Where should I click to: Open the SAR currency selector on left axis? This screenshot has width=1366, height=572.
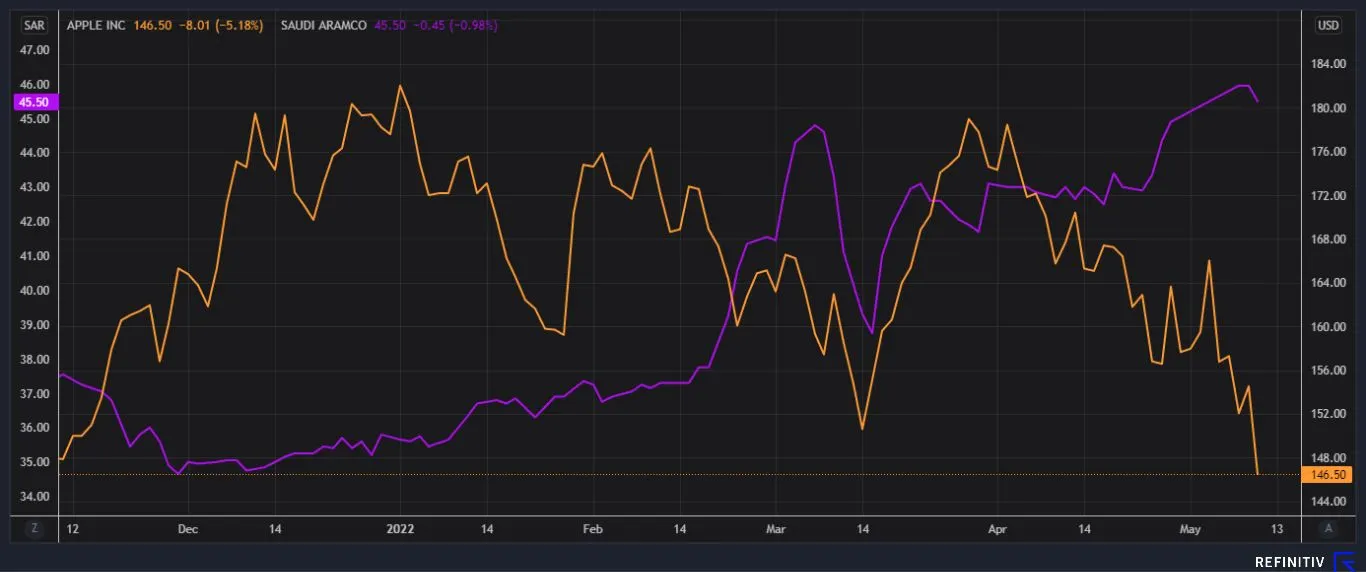[x=34, y=25]
